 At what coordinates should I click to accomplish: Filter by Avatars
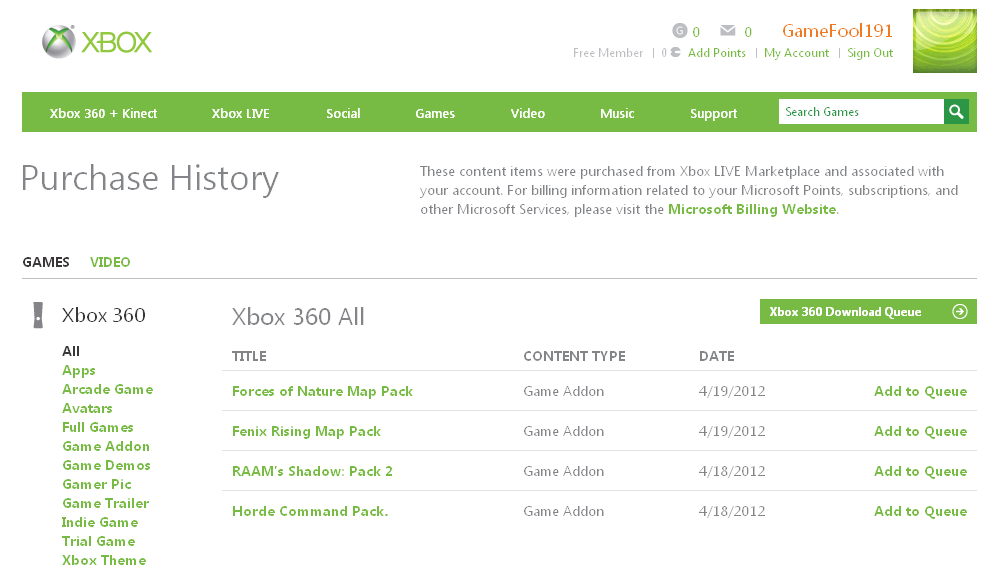pyautogui.click(x=87, y=408)
